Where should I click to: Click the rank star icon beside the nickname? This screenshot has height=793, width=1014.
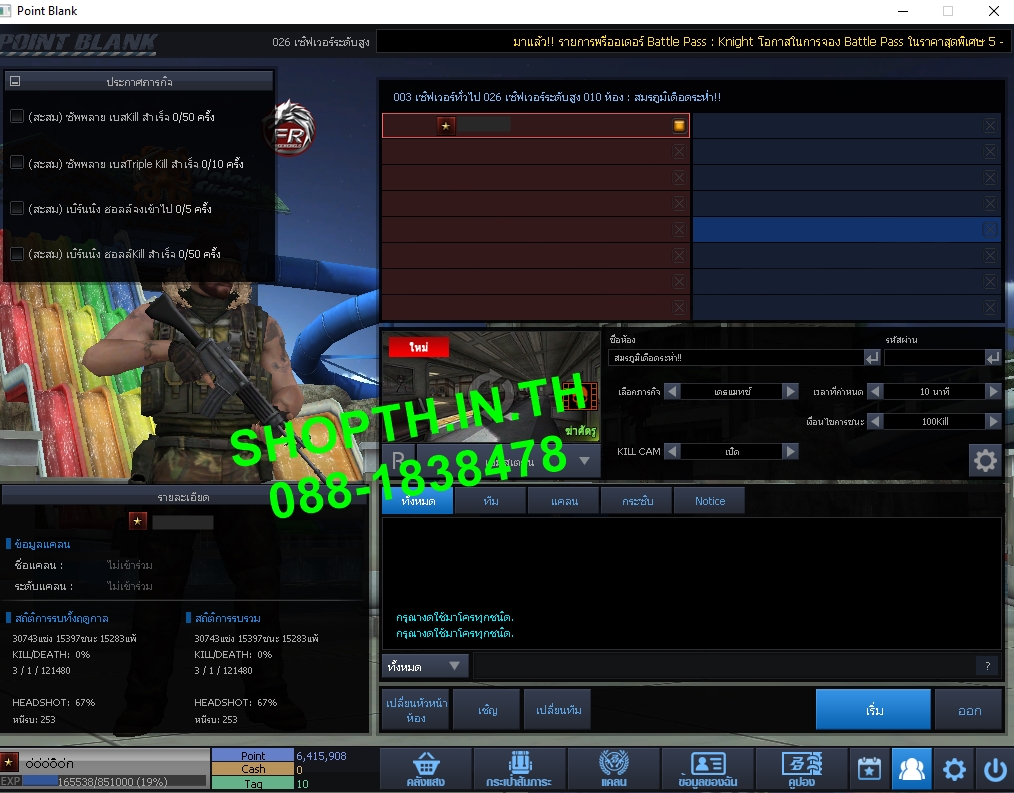[x=8, y=763]
